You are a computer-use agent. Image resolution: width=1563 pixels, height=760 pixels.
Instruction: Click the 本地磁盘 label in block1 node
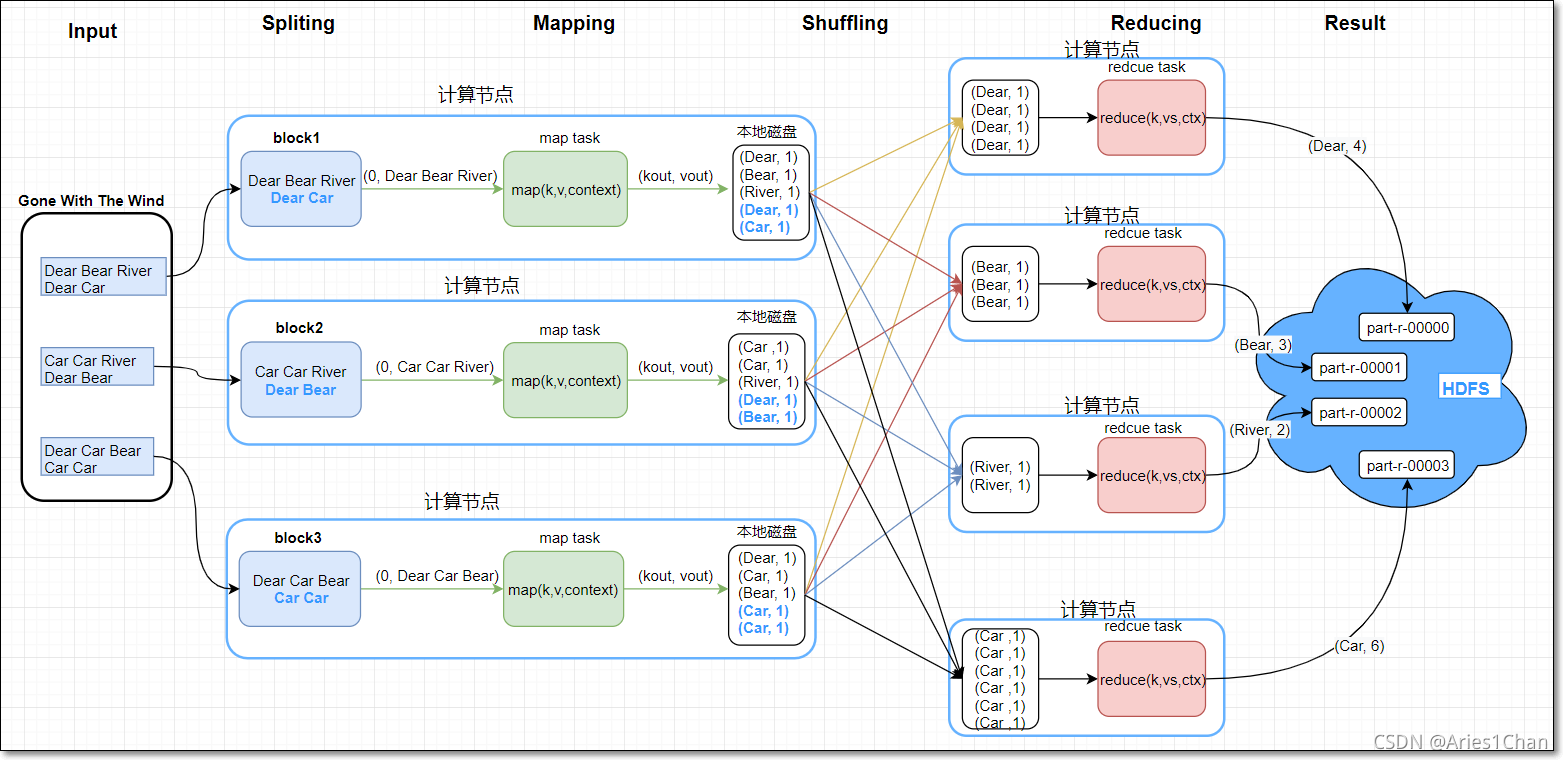pyautogui.click(x=767, y=131)
